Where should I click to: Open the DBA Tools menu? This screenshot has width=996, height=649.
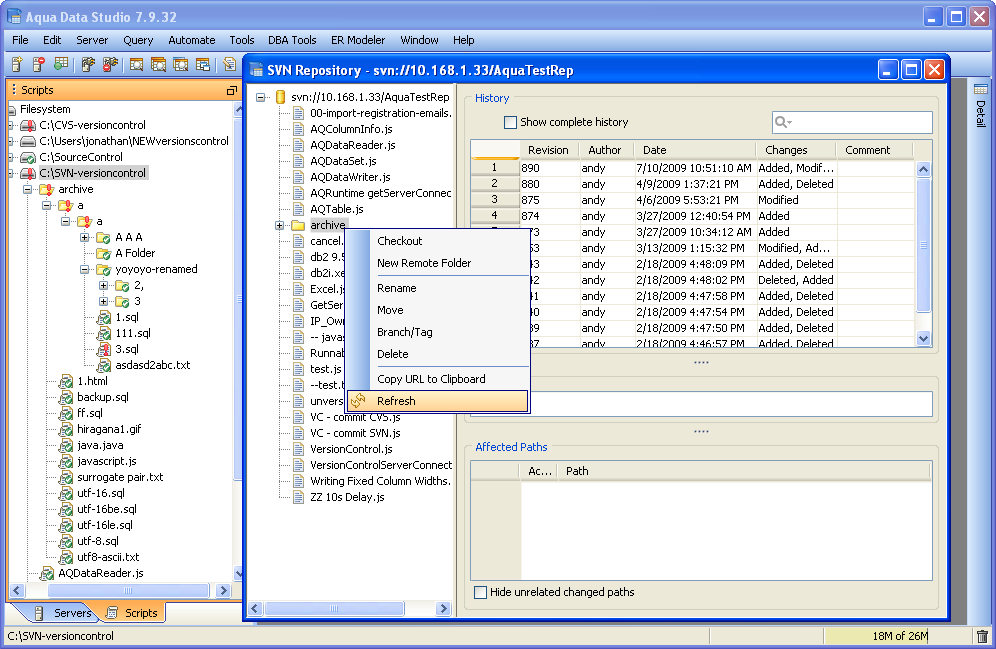pyautogui.click(x=292, y=40)
